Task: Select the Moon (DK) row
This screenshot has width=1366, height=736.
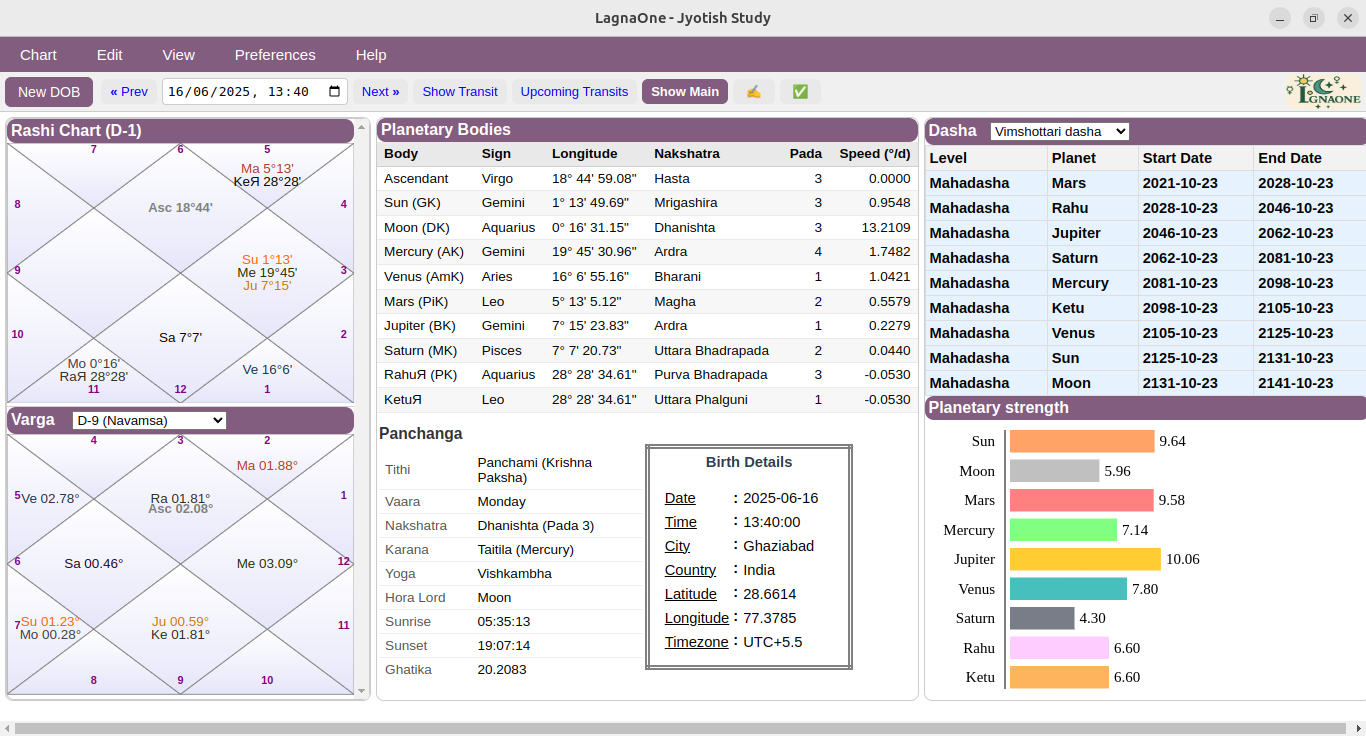Action: [x=647, y=227]
